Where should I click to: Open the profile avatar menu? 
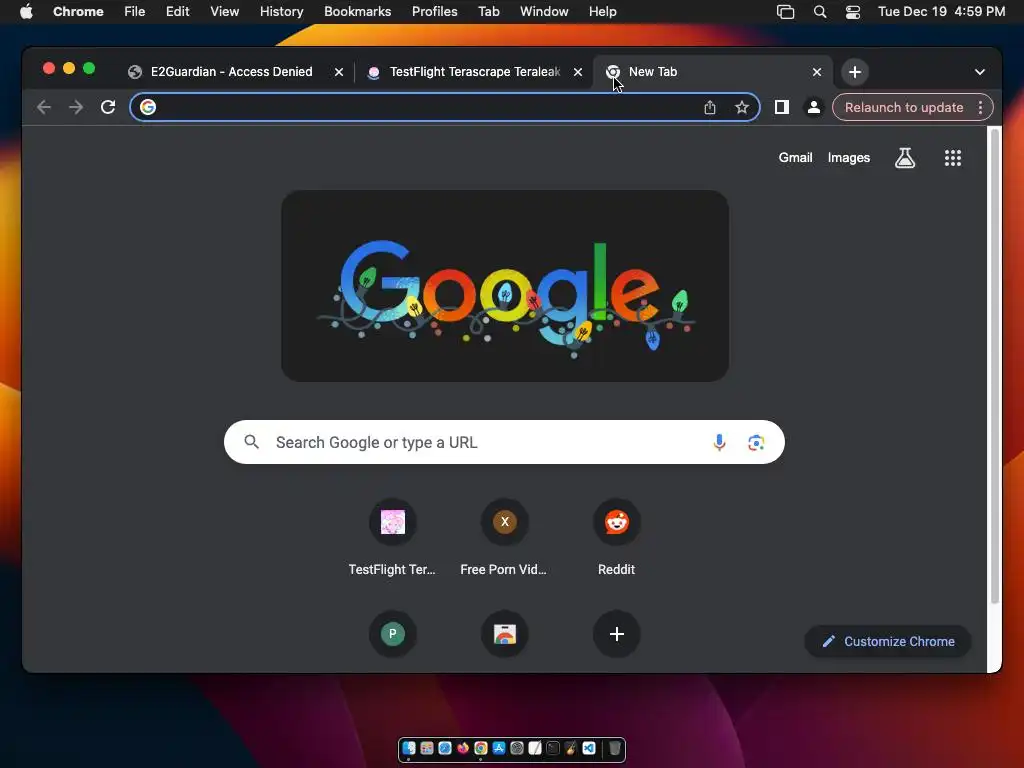(814, 107)
